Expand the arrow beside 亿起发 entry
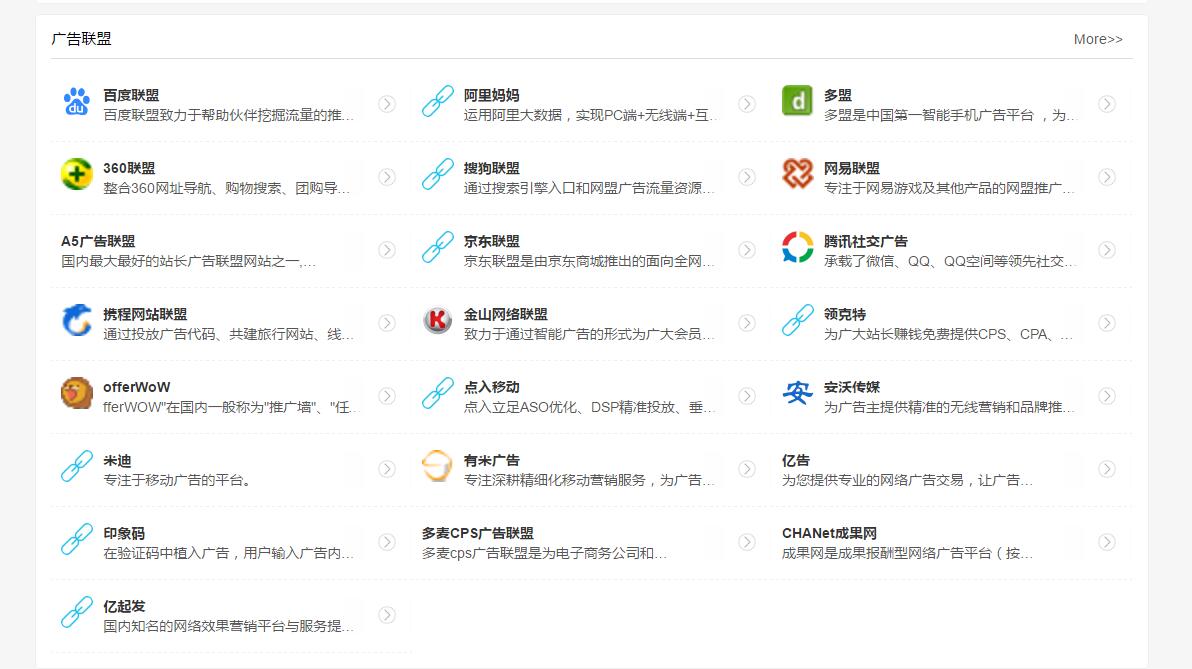Screen dimensions: 1192x669 click(387, 614)
